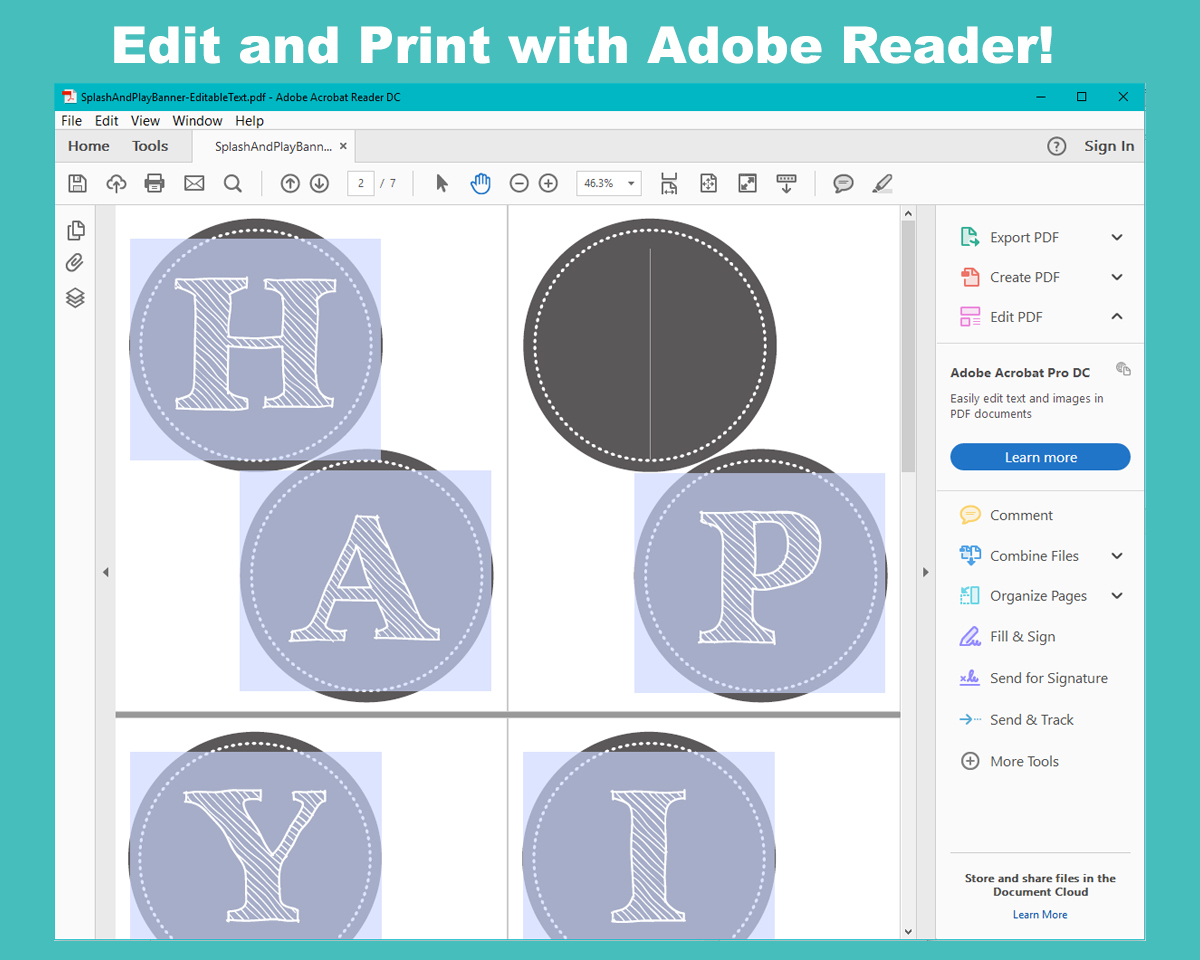Click the page number field
The image size is (1200, 960).
360,183
